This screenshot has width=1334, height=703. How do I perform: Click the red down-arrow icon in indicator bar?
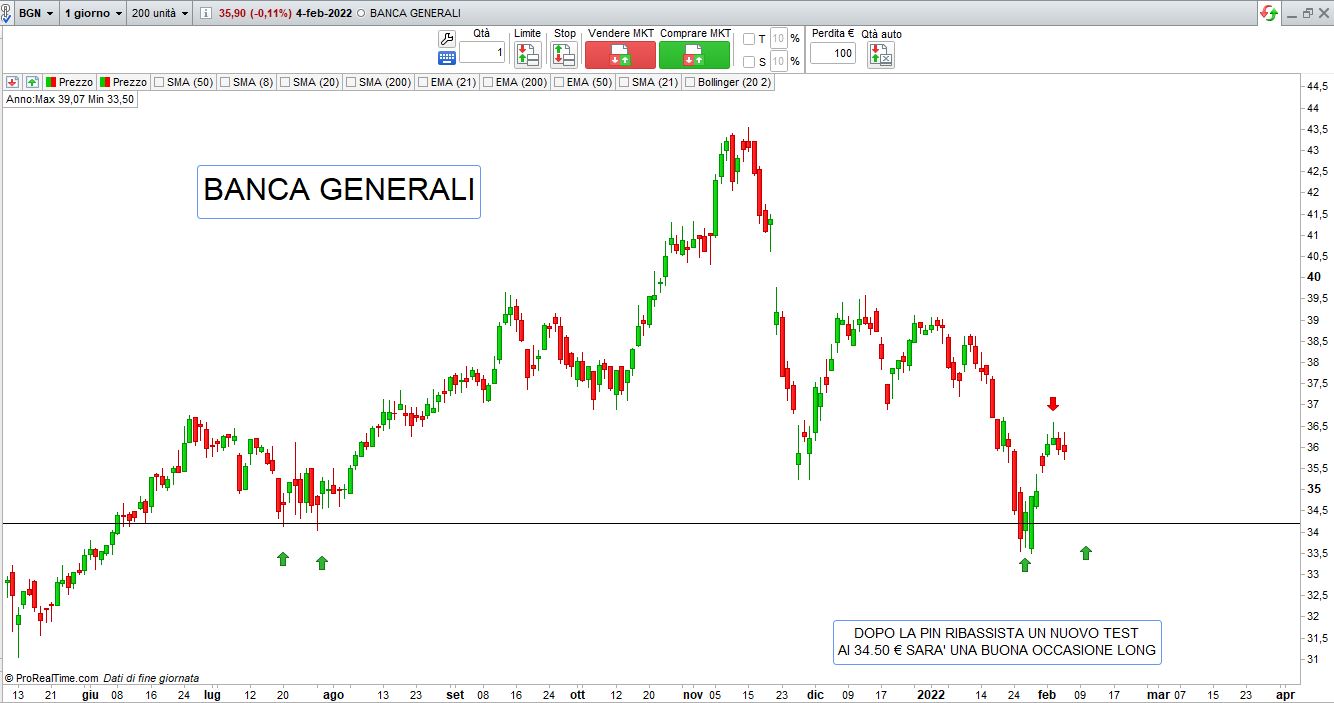click(12, 82)
